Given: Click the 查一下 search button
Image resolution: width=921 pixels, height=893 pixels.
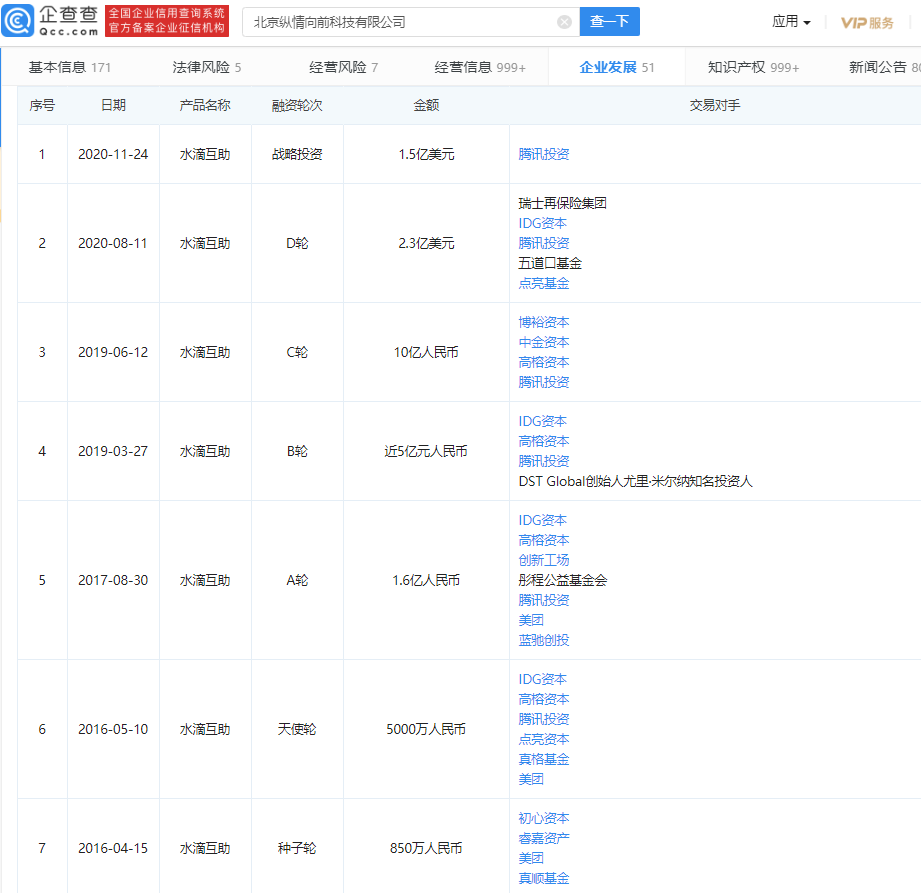Looking at the screenshot, I should tap(609, 22).
